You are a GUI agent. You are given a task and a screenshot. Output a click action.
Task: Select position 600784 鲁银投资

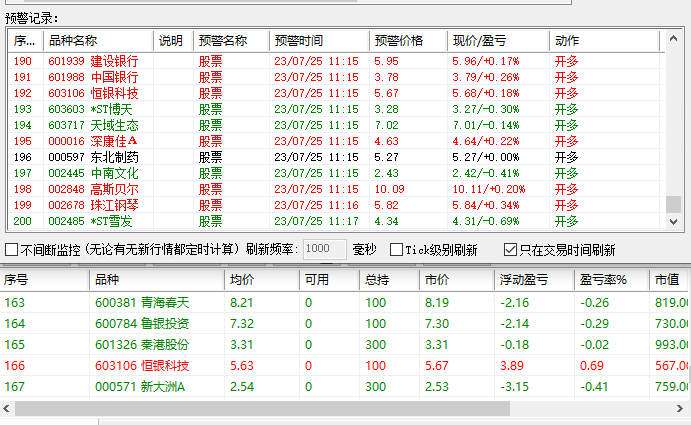[343, 324]
